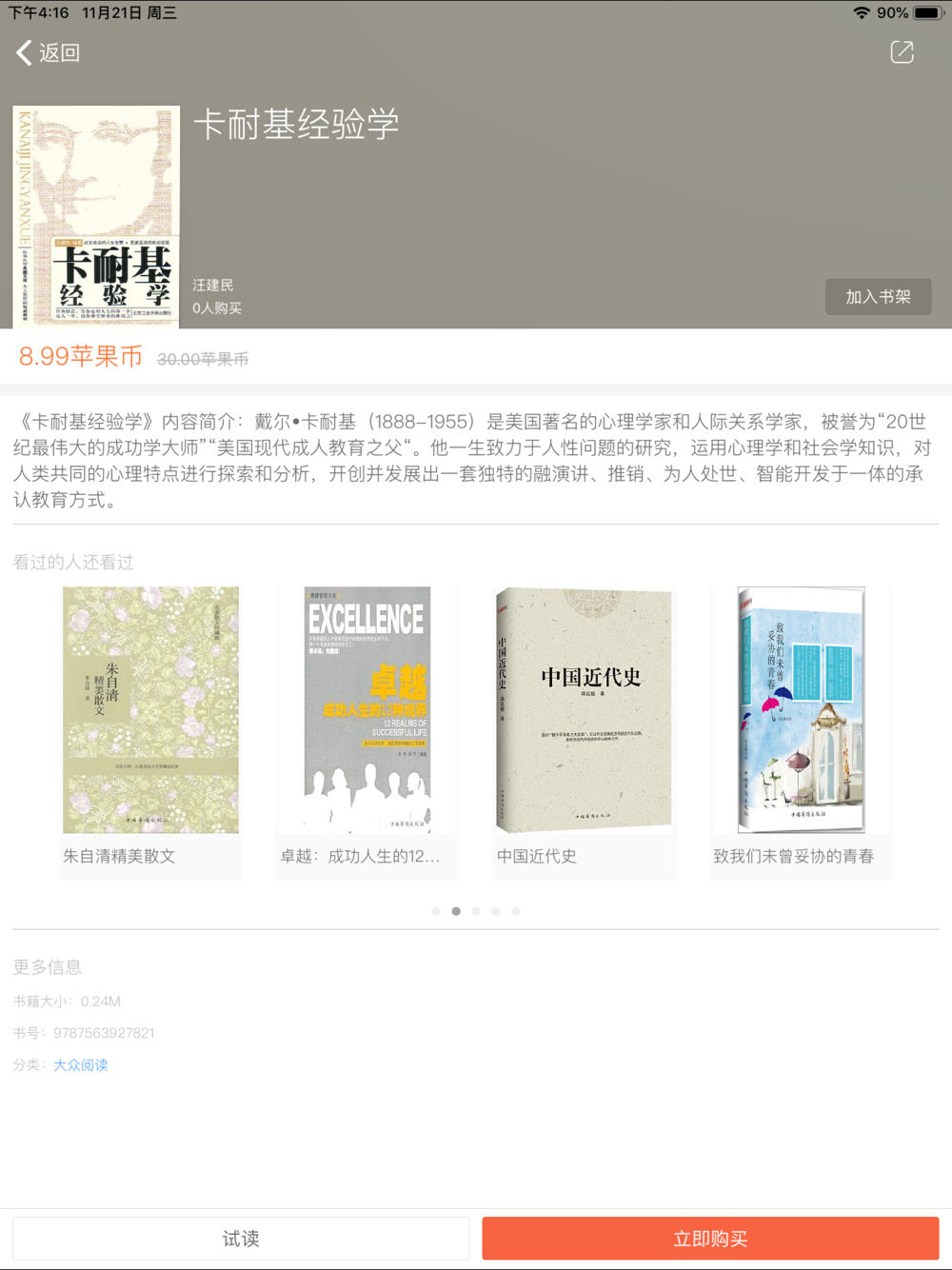
Task: Open 致我们未曾妥协的青春 book cover
Action: point(801,710)
